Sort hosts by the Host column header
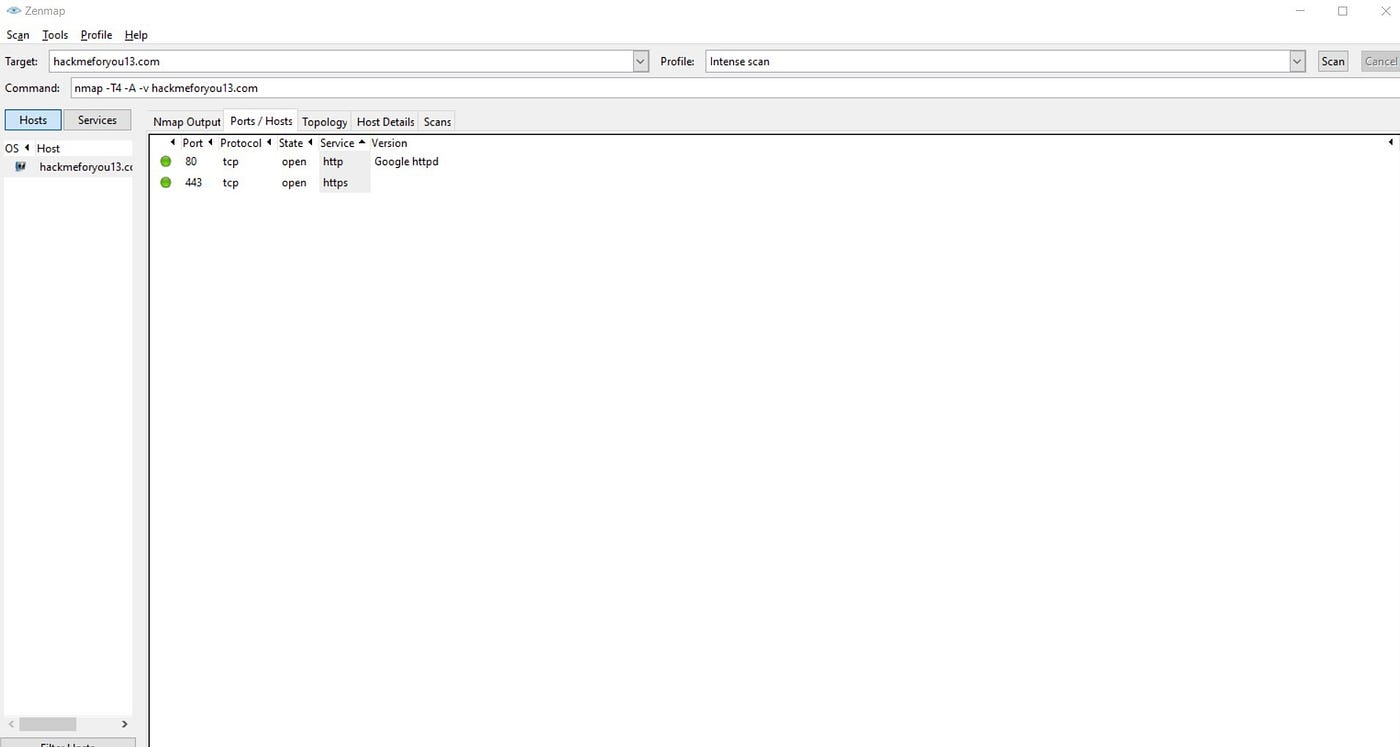The width and height of the screenshot is (1400, 747). (48, 148)
